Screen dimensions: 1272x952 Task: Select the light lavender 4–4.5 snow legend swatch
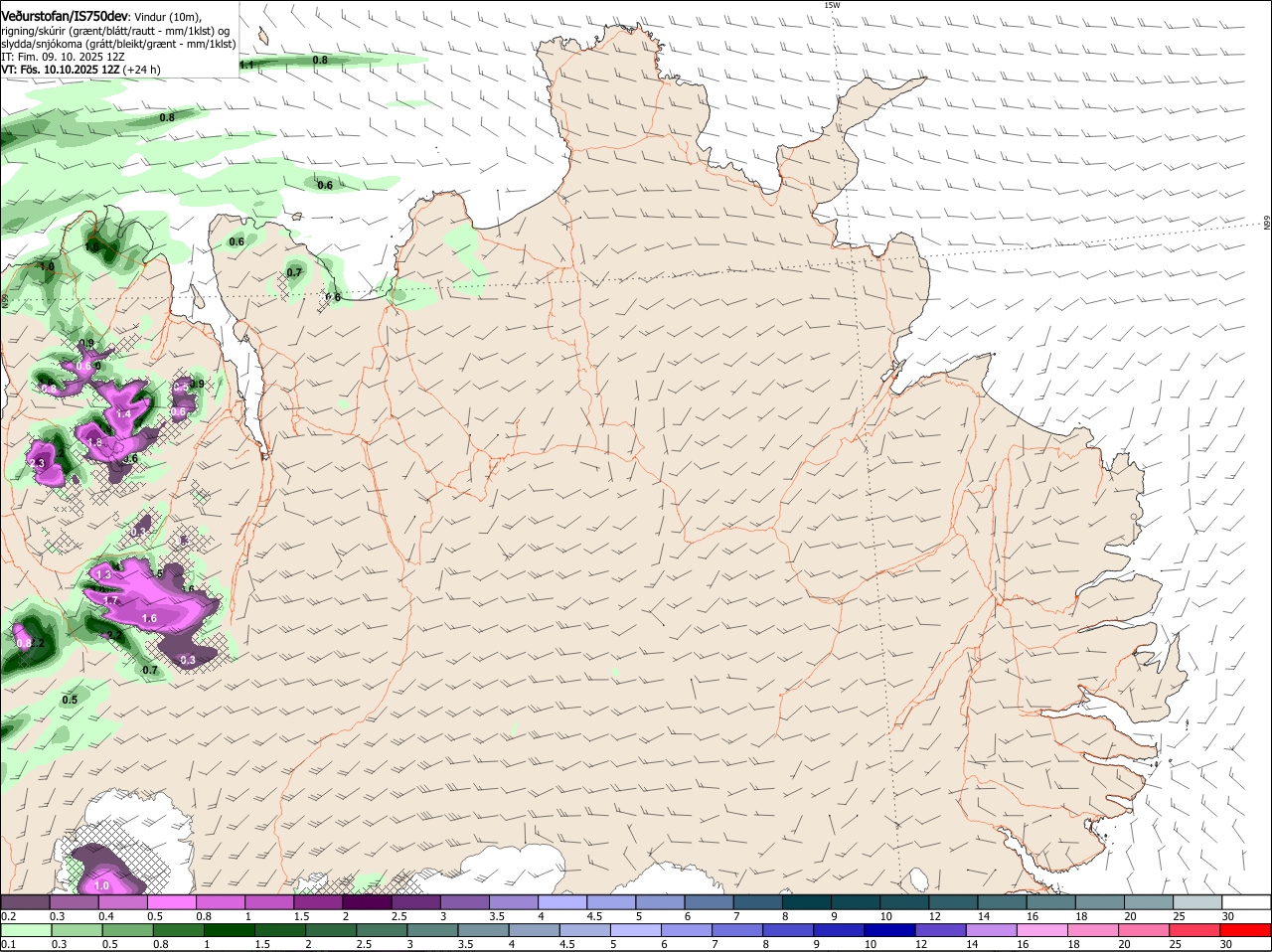561,901
